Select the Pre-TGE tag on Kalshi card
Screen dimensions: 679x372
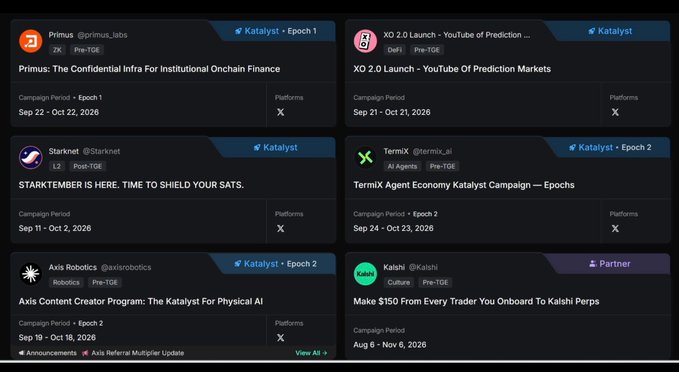435,282
